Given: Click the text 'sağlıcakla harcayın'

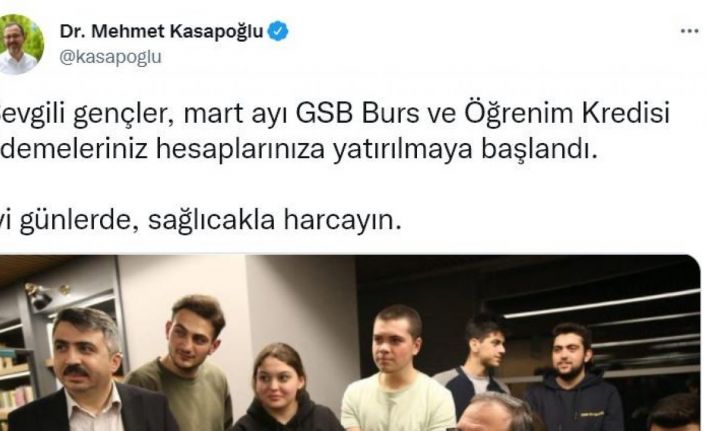Looking at the screenshot, I should point(274,220).
